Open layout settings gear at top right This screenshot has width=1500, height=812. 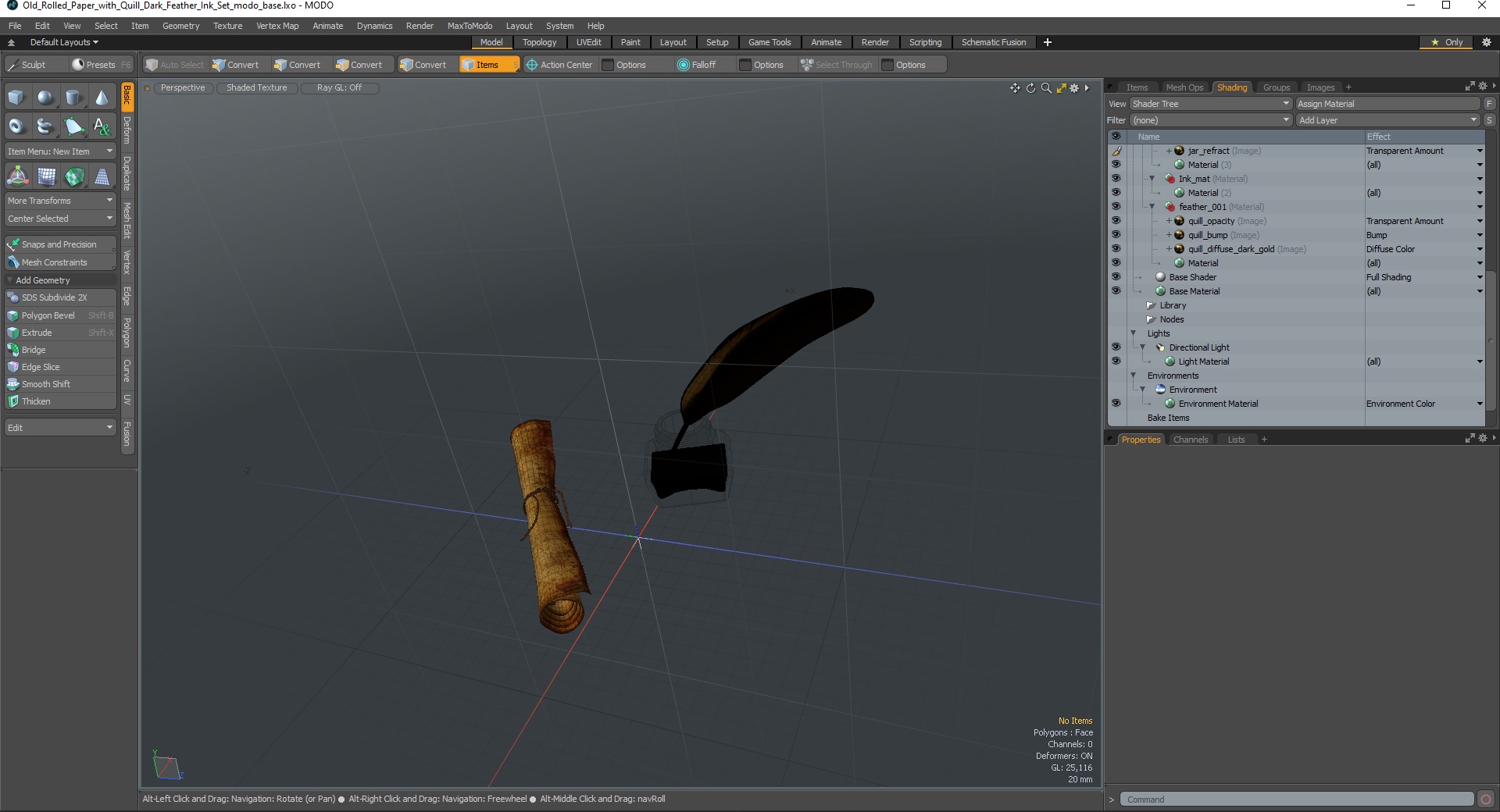[x=1487, y=42]
